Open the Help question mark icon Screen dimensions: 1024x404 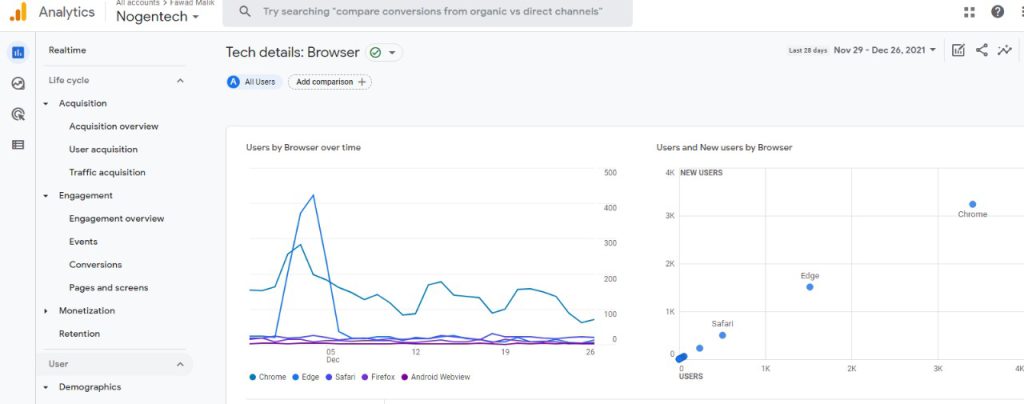(997, 12)
